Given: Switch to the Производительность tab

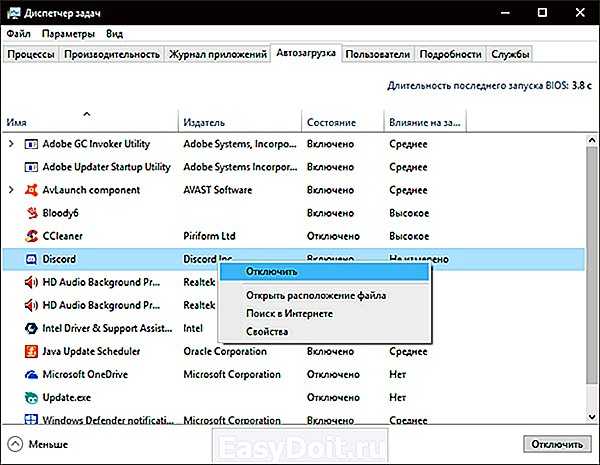Looking at the screenshot, I should point(112,54).
